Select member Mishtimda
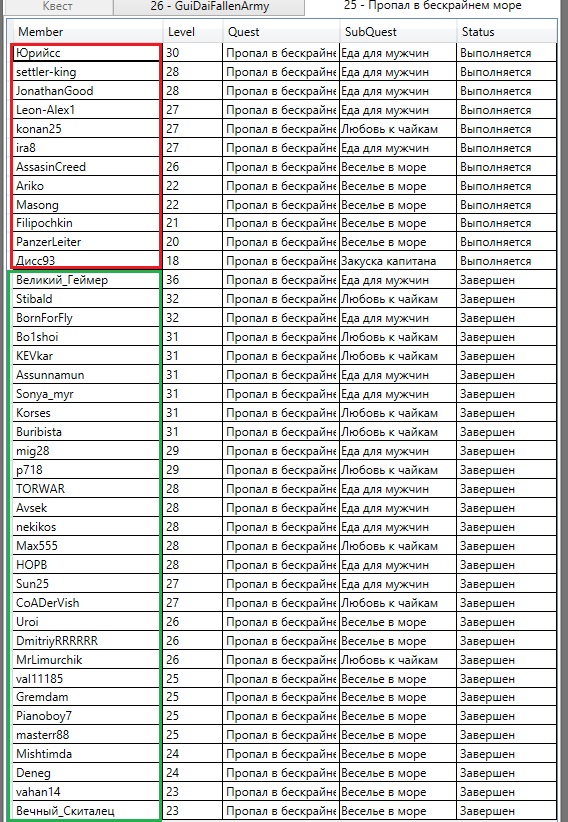This screenshot has width=568, height=822. click(86, 754)
